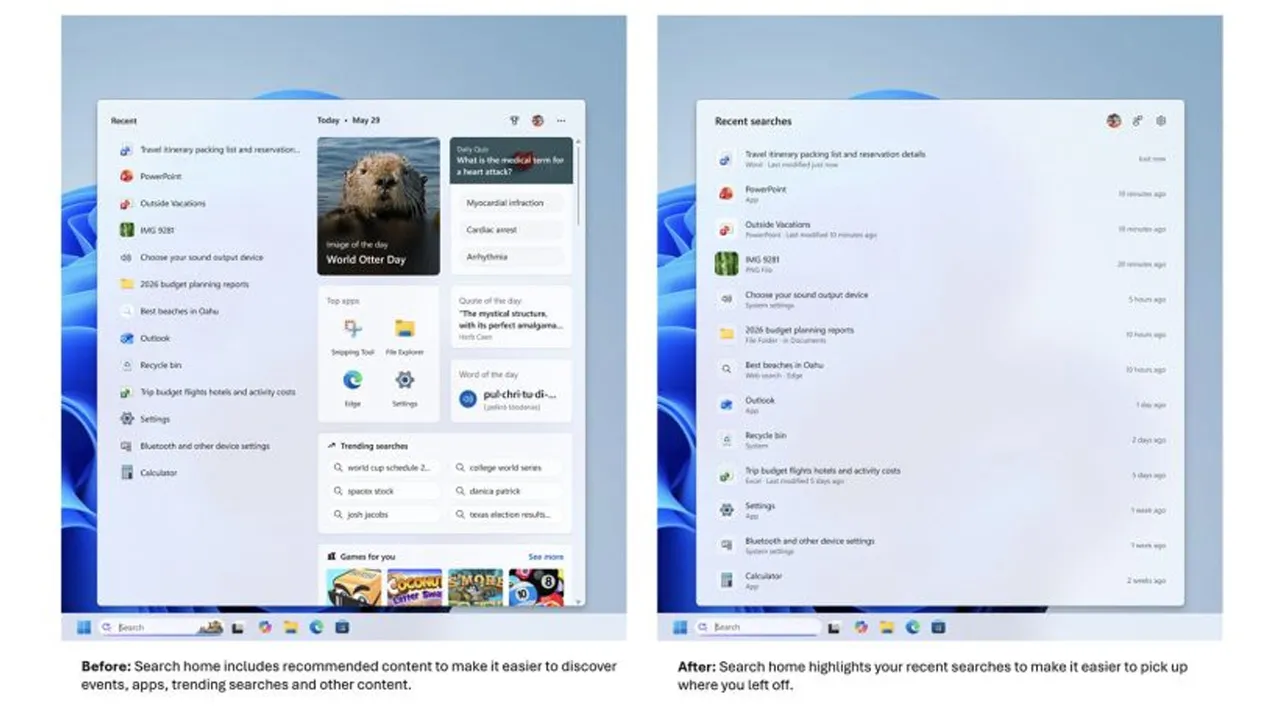Open Task View on Before panel taskbar
Screen dimensions: 1280x720
pos(238,627)
